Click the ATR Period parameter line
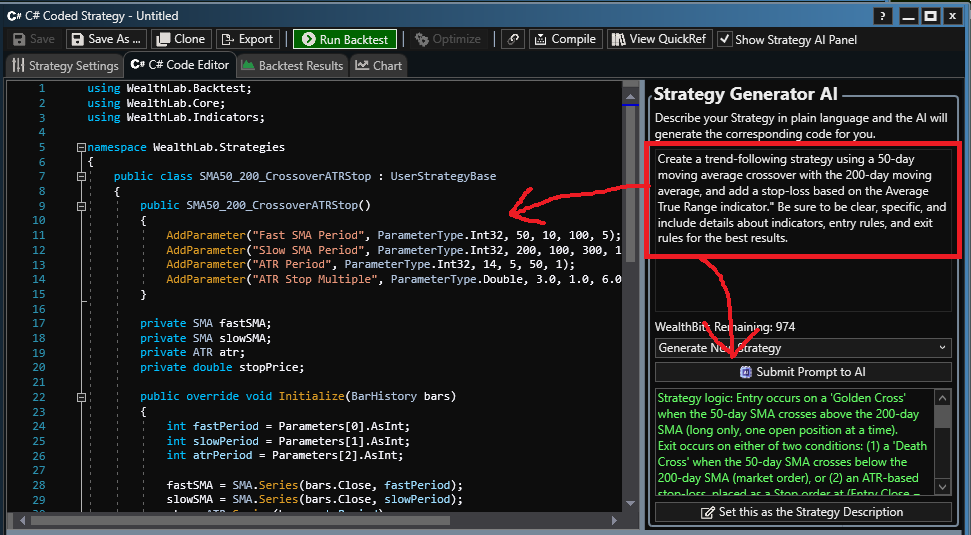Image resolution: width=971 pixels, height=535 pixels. (x=370, y=264)
